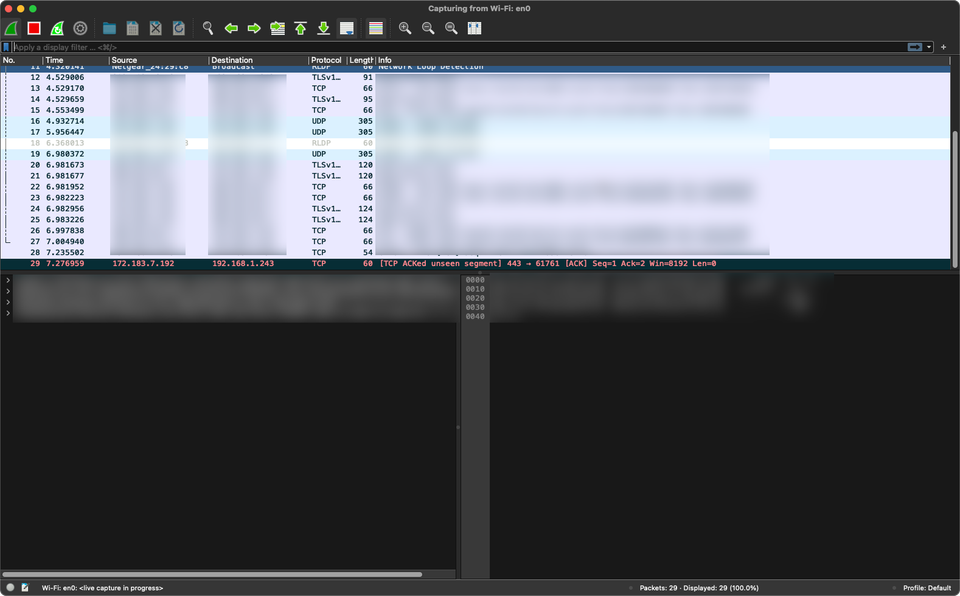Restart the current capture

pos(57,28)
